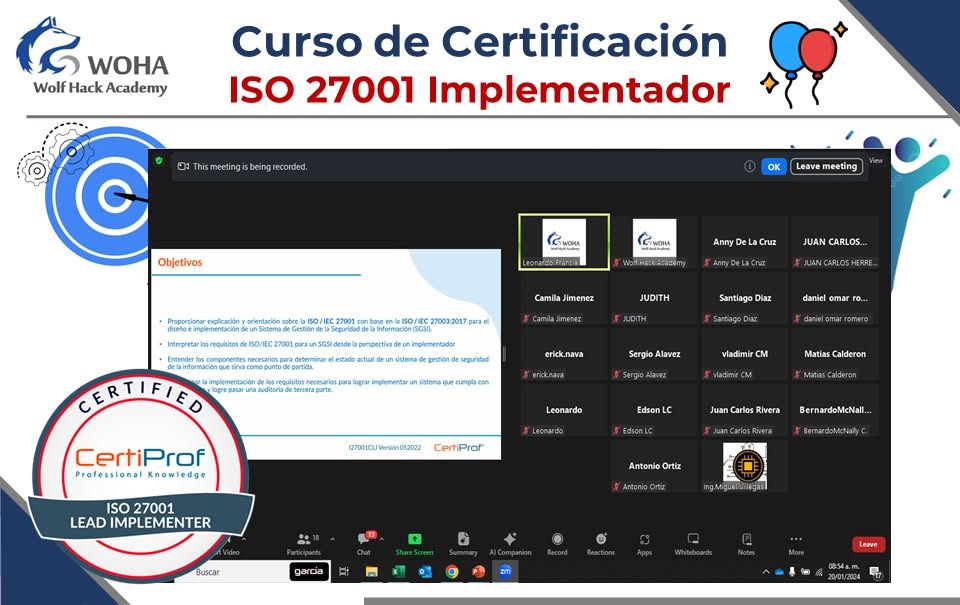Open the More options menu
Image resolution: width=960 pixels, height=605 pixels.
pos(796,544)
